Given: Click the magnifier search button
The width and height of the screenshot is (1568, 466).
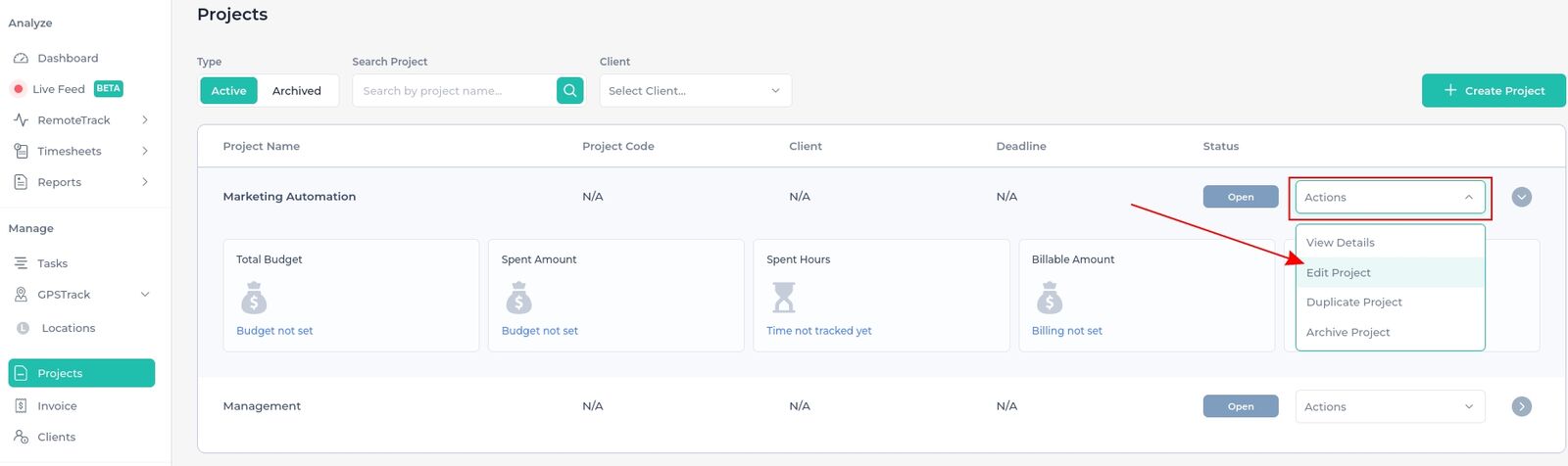Looking at the screenshot, I should coord(569,90).
